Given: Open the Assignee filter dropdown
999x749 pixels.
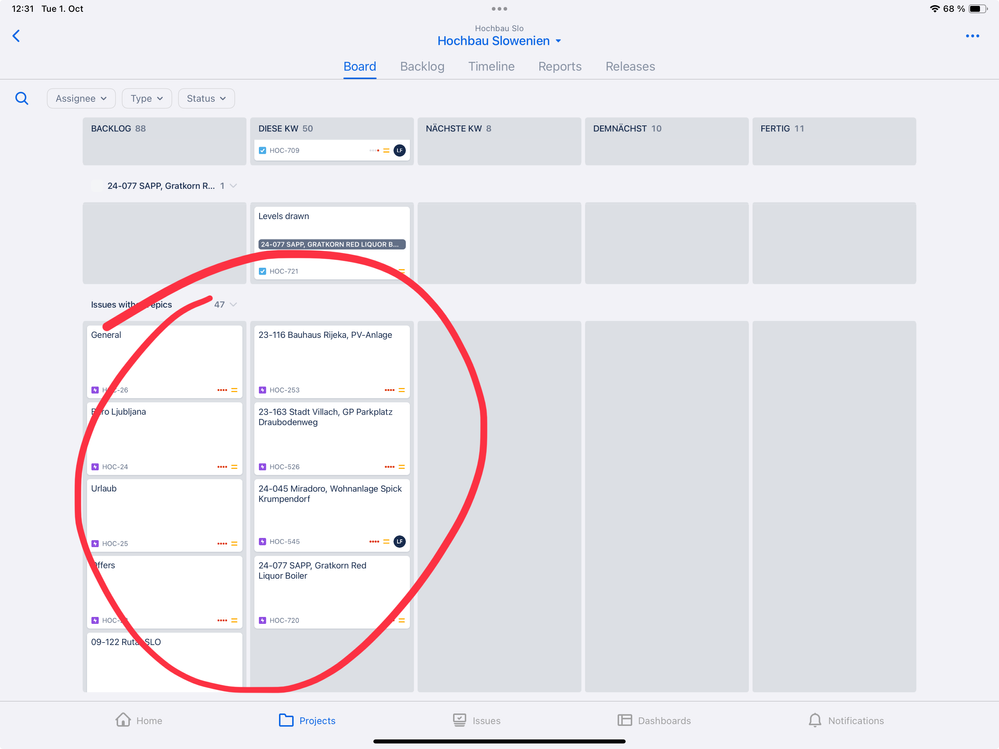Looking at the screenshot, I should (x=81, y=98).
